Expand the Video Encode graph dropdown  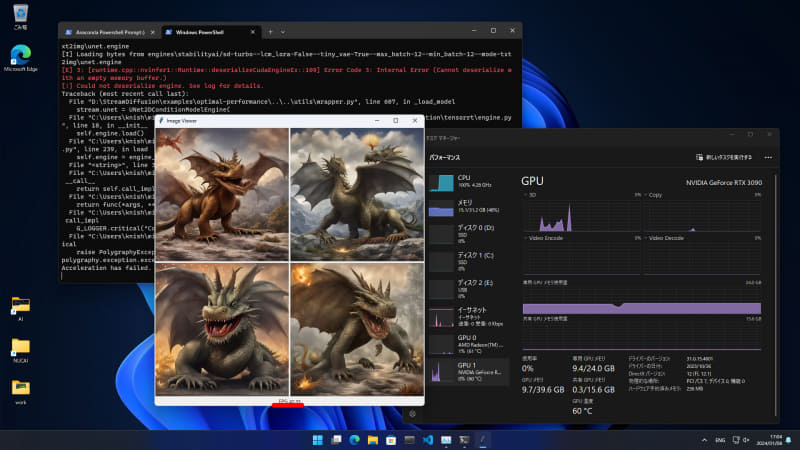click(x=526, y=238)
